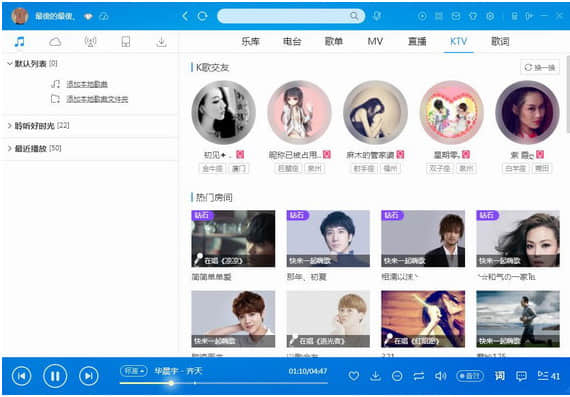Image resolution: width=570 pixels, height=397 pixels.
Task: Click the heart favorite icon in player bar
Action: tap(354, 376)
